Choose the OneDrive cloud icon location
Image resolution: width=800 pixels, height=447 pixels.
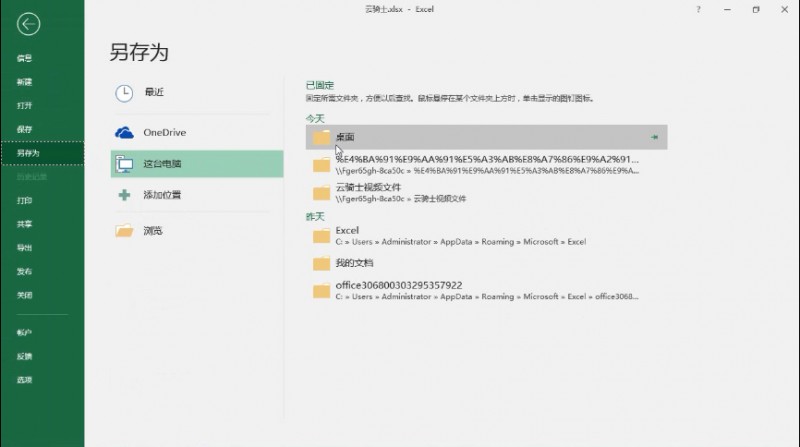click(x=124, y=133)
